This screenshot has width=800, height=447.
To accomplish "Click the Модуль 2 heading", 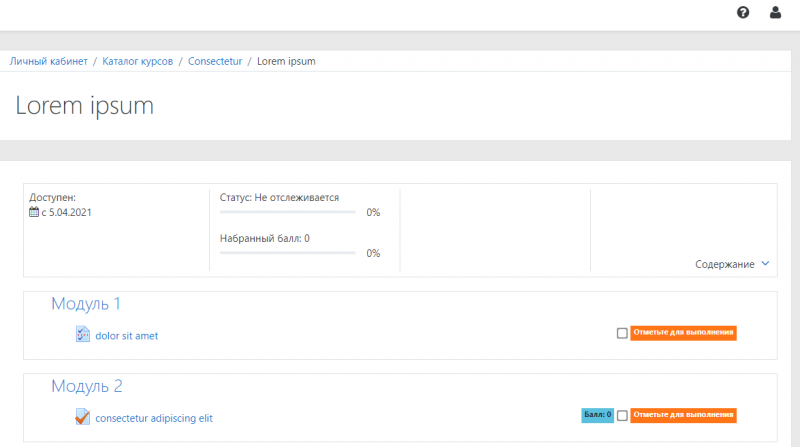I will (x=87, y=386).
